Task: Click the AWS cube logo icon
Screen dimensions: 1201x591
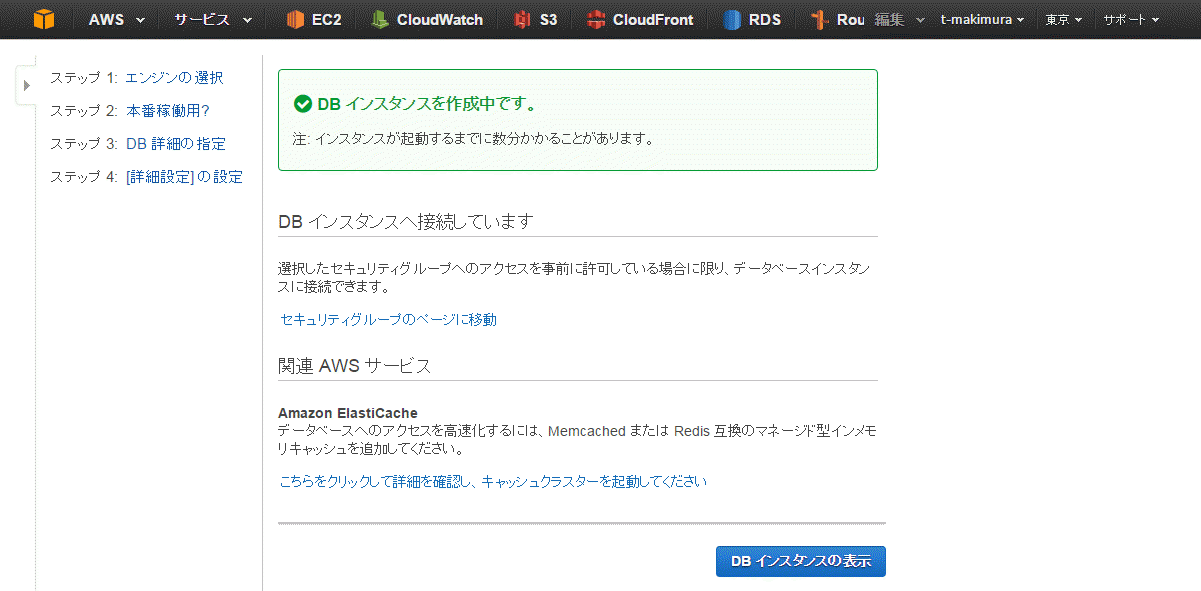Action: pyautogui.click(x=43, y=19)
